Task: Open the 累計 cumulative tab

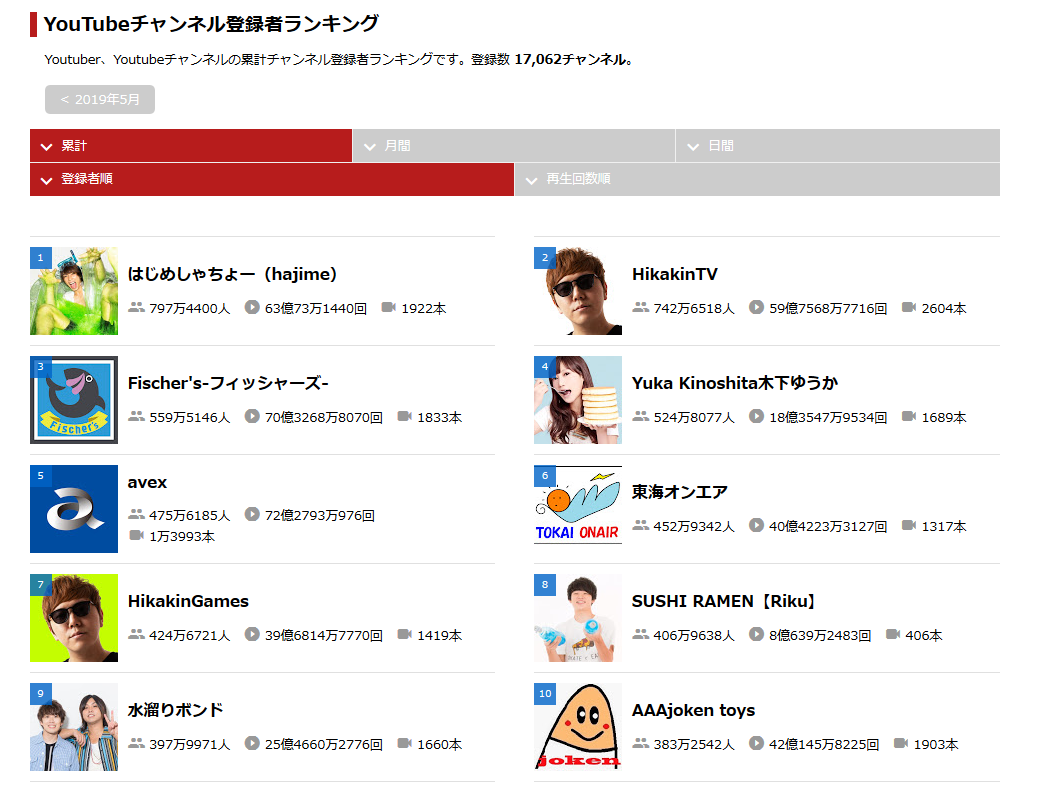Action: pyautogui.click(x=191, y=145)
